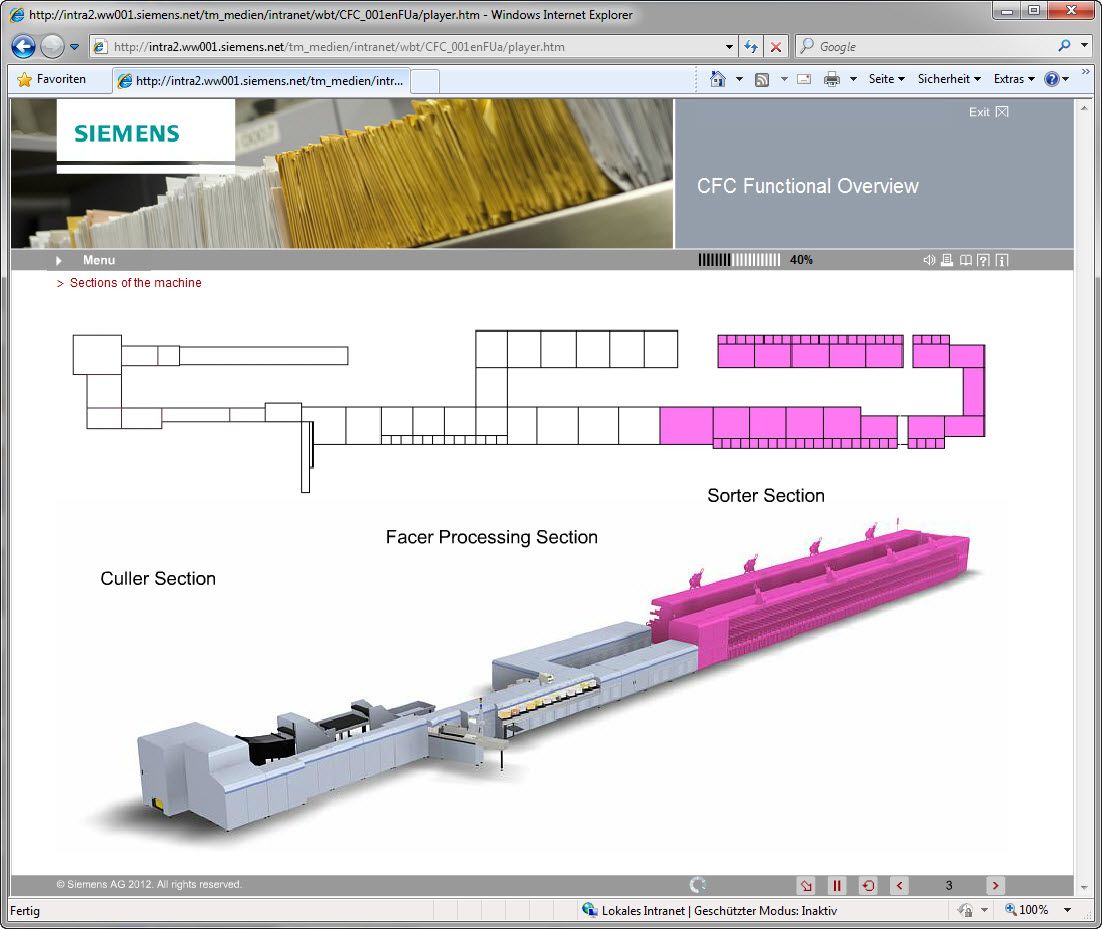Open the Favoriten panel
Viewport: 1102px width, 929px height.
point(52,79)
